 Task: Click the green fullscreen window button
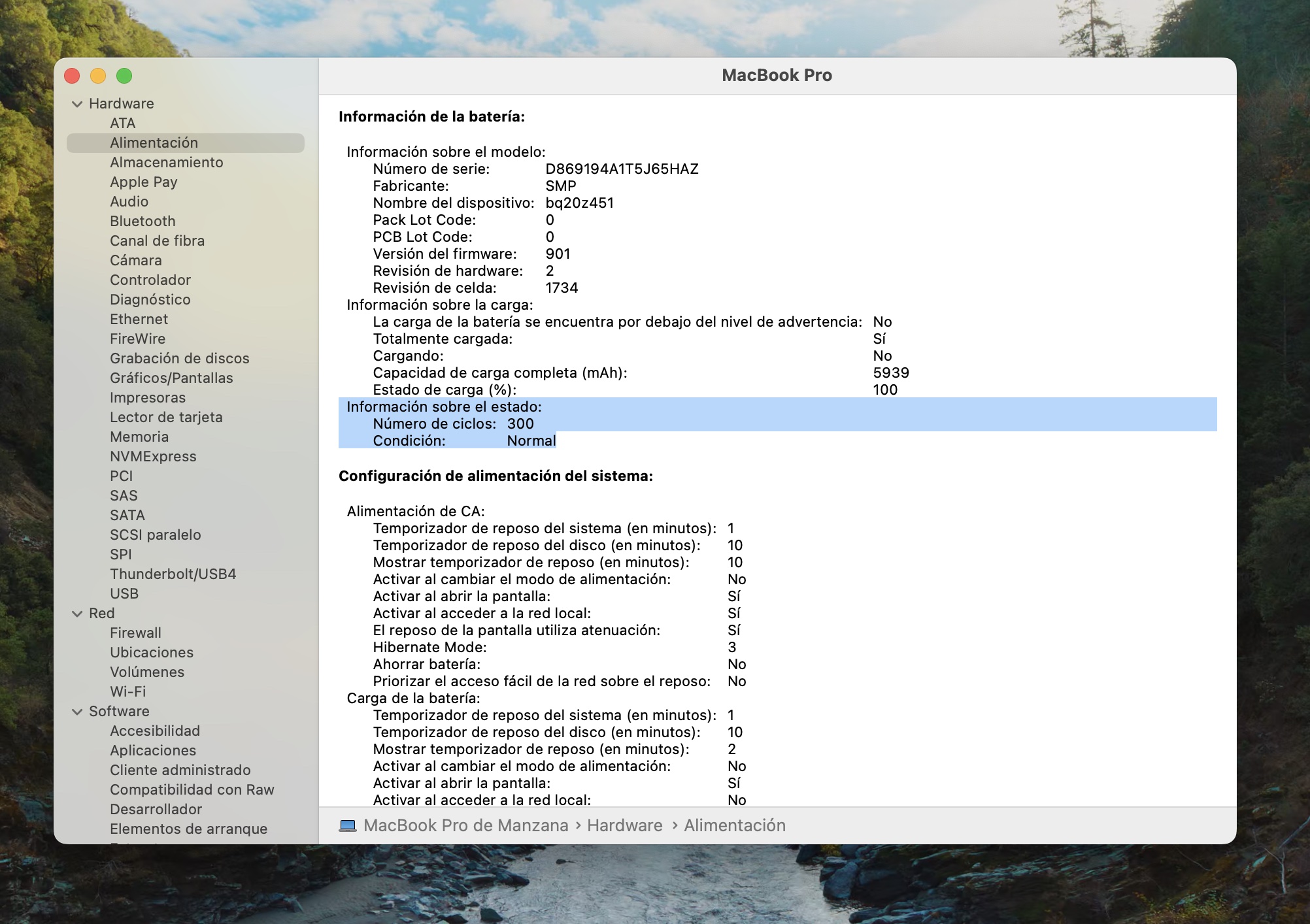tap(124, 76)
